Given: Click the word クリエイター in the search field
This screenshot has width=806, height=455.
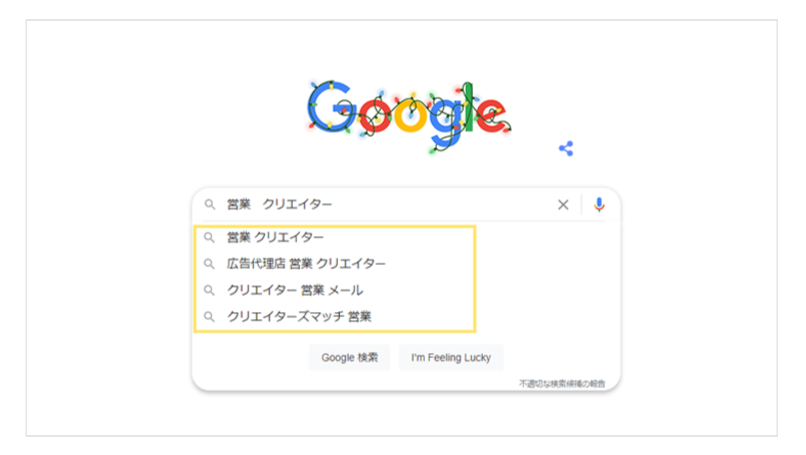Looking at the screenshot, I should click(297, 205).
